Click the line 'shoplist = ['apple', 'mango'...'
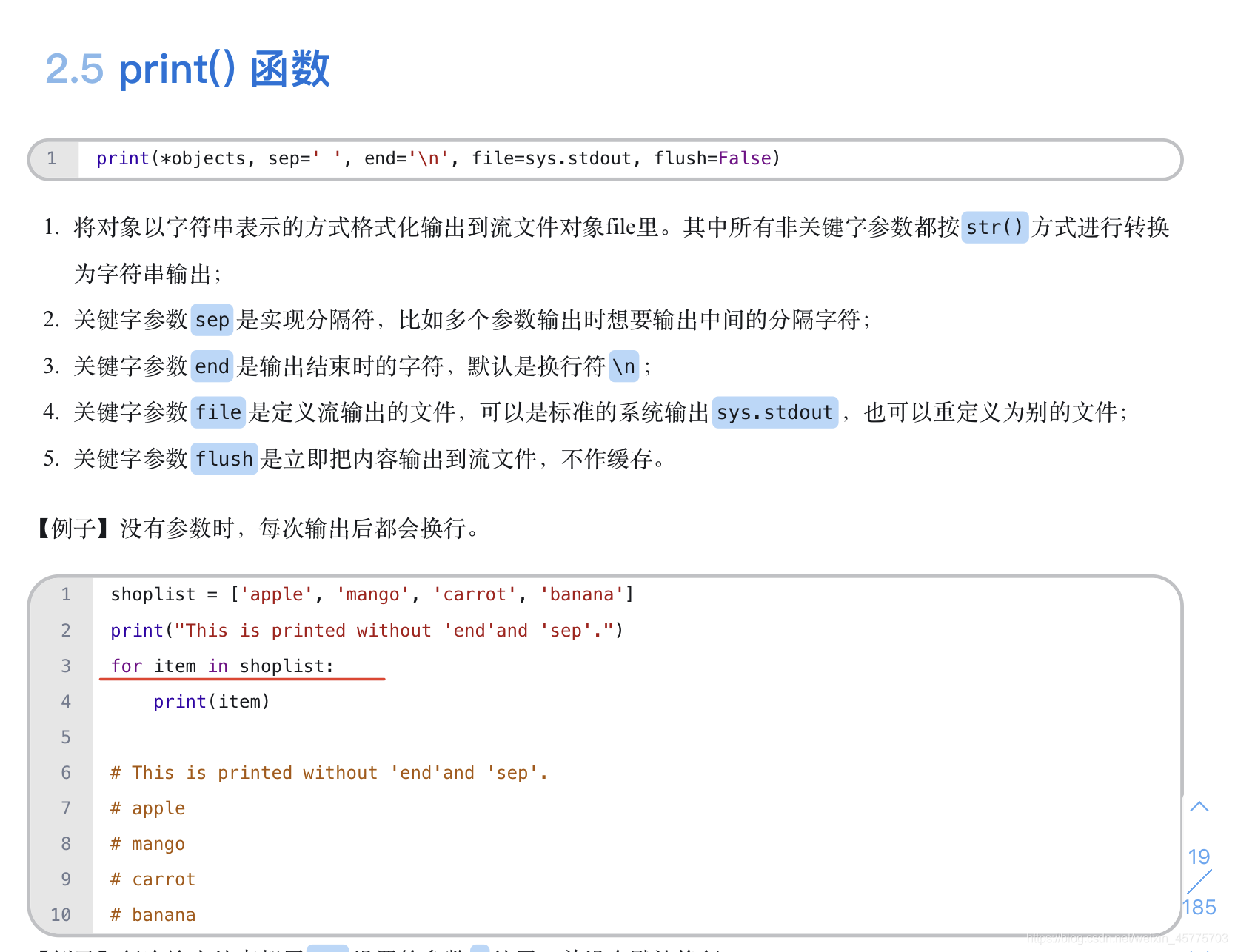 coord(372,594)
